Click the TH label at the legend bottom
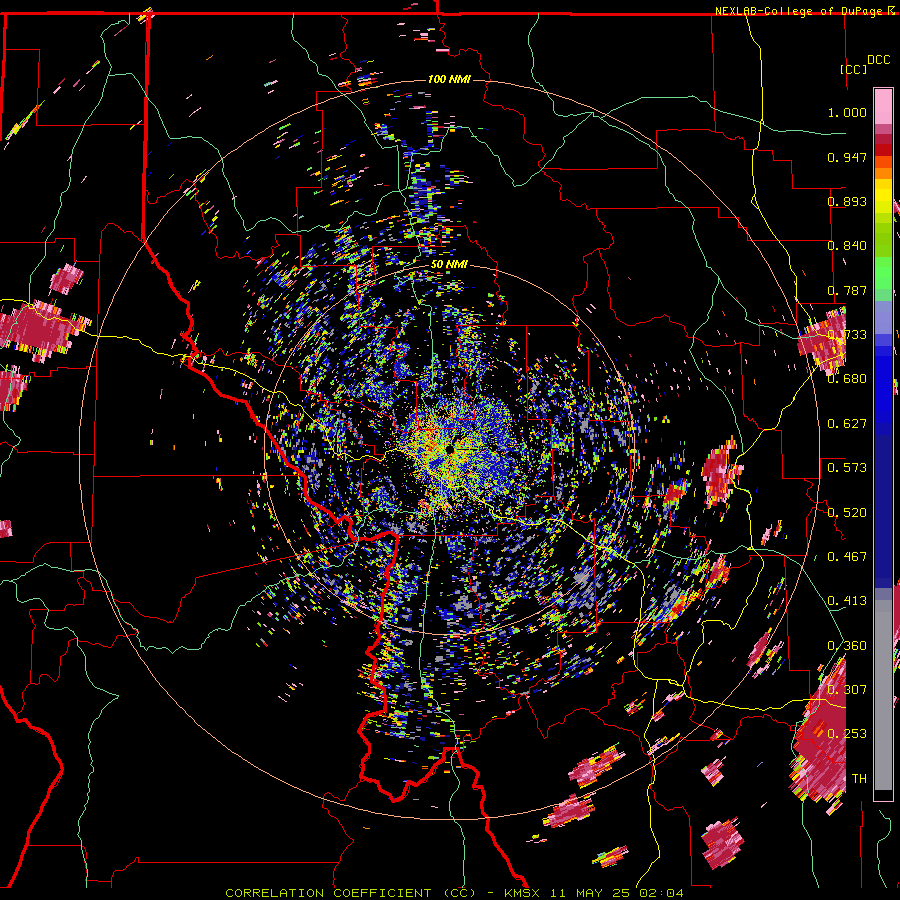This screenshot has height=900, width=900. (859, 778)
